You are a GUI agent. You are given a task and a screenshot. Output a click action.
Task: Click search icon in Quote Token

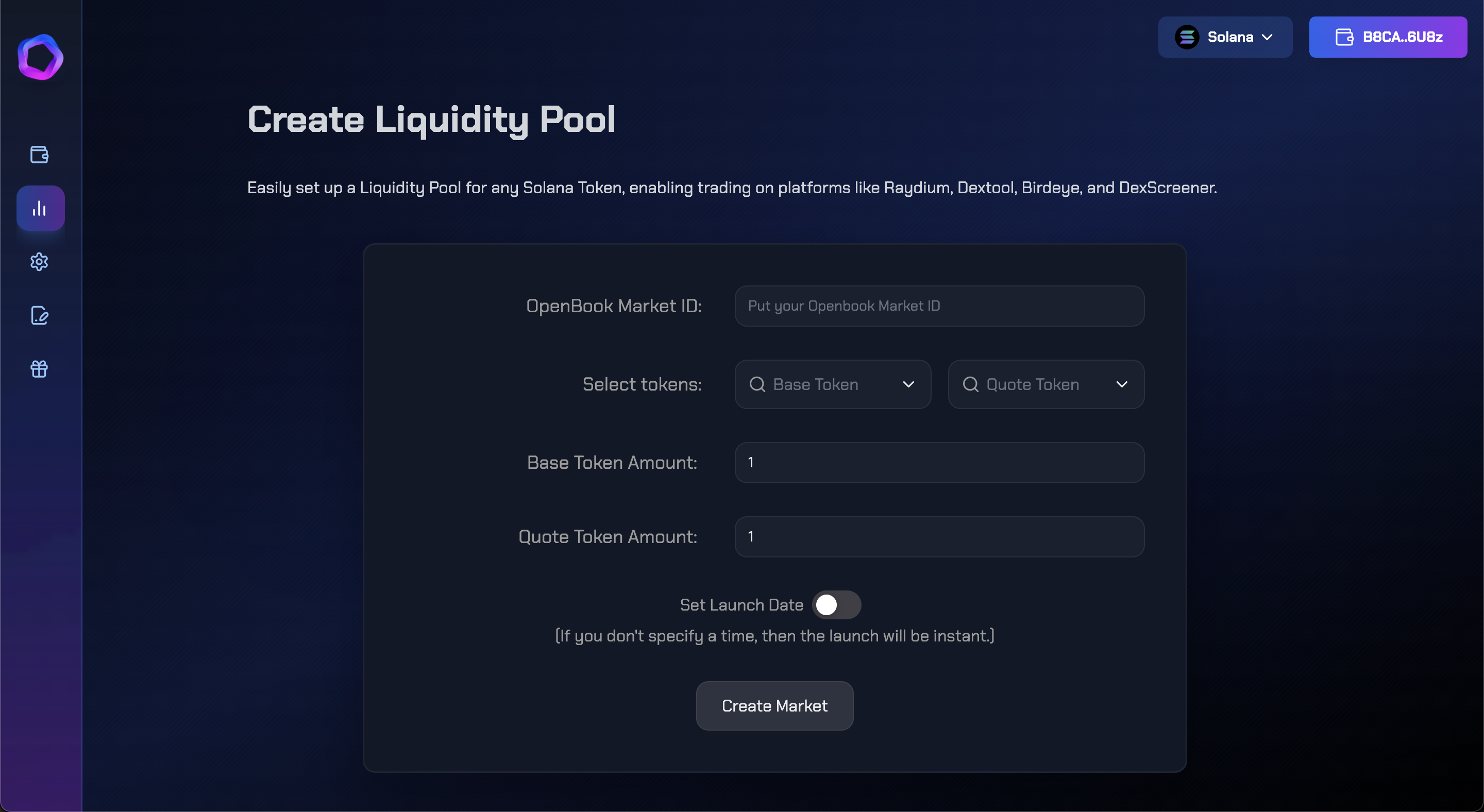970,384
